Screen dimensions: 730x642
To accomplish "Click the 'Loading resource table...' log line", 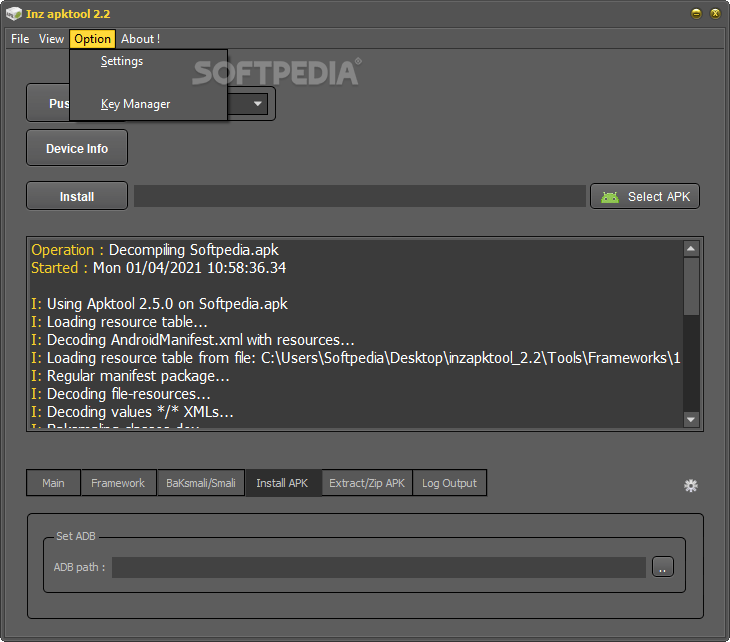I will click(x=119, y=322).
